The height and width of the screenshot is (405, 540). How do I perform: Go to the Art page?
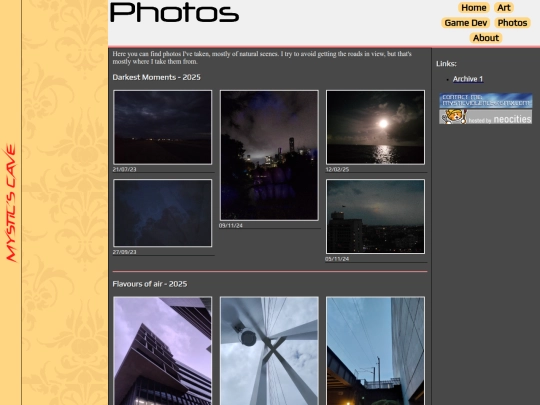click(x=504, y=8)
